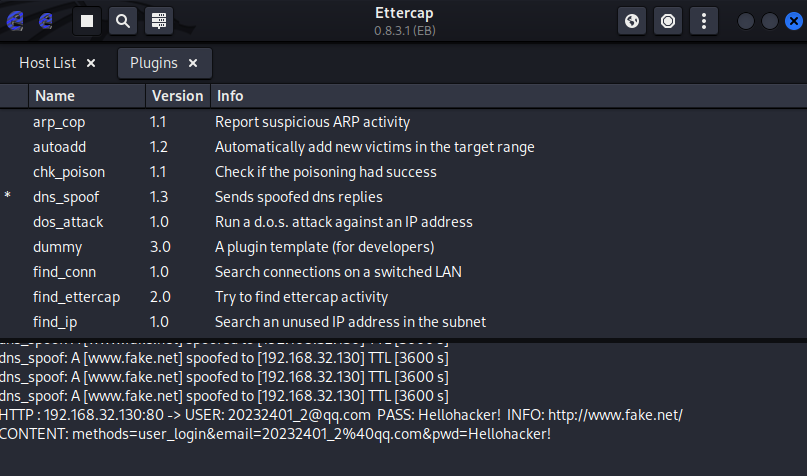Image resolution: width=807 pixels, height=476 pixels.
Task: Sort plugins by Version column header
Action: [x=176, y=96]
